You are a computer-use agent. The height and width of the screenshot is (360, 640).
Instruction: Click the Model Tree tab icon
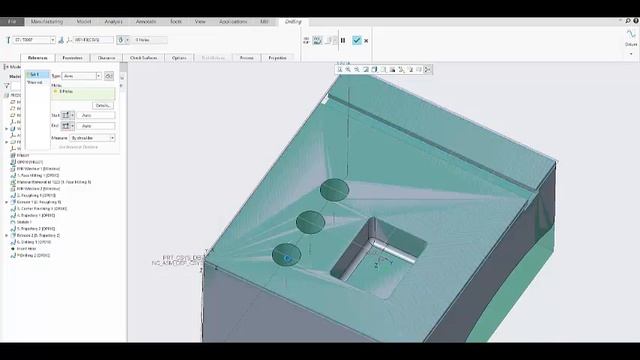6,67
